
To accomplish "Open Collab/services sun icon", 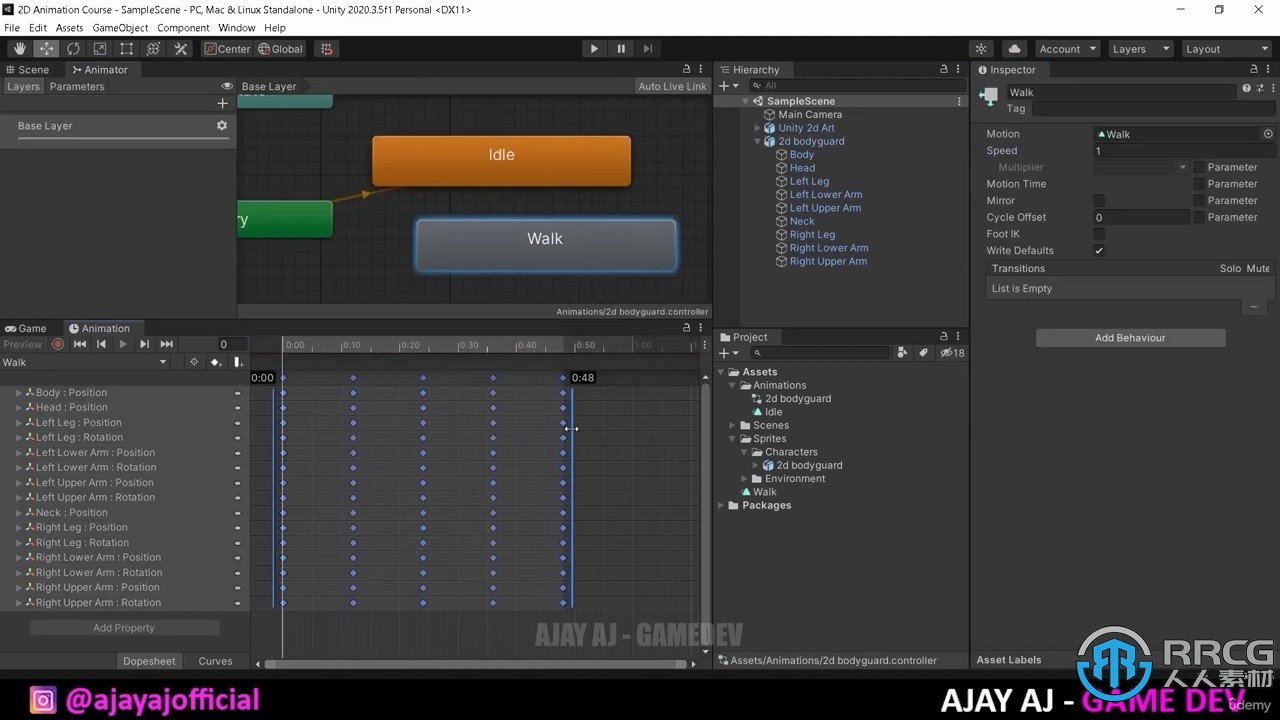I will coord(982,49).
